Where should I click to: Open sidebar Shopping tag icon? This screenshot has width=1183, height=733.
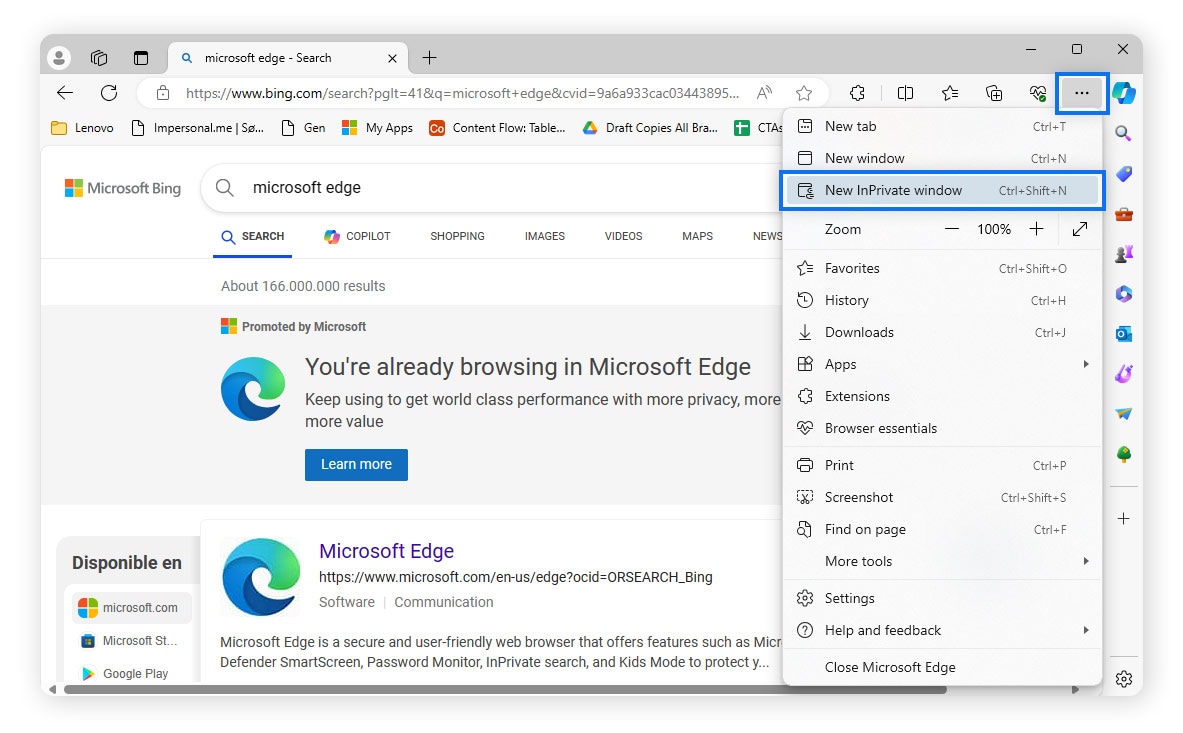tap(1123, 173)
